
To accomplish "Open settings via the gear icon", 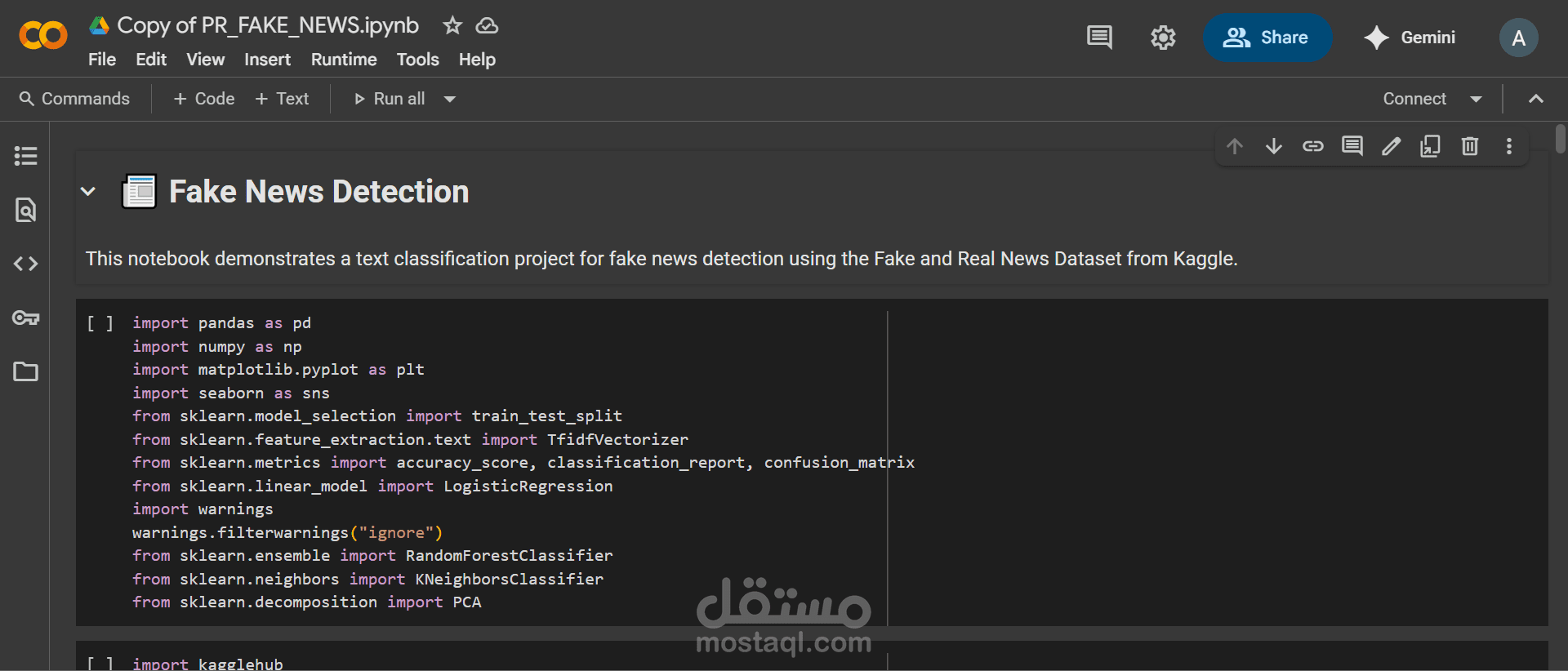I will point(1163,37).
